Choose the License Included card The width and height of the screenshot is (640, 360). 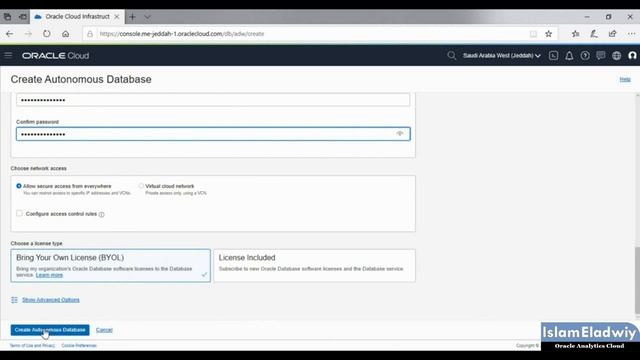point(314,266)
